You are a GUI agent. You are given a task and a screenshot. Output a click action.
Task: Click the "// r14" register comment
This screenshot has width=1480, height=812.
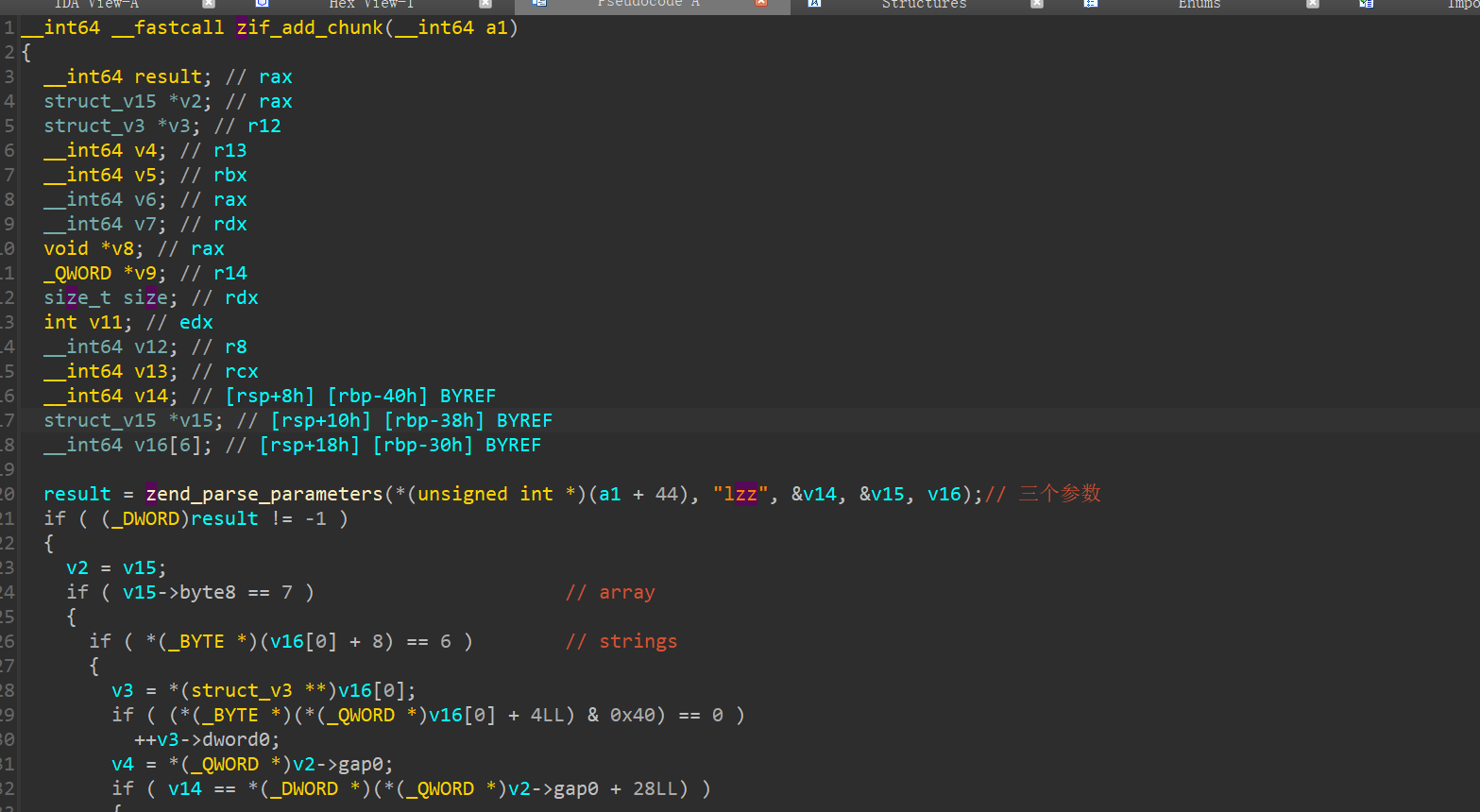(213, 273)
